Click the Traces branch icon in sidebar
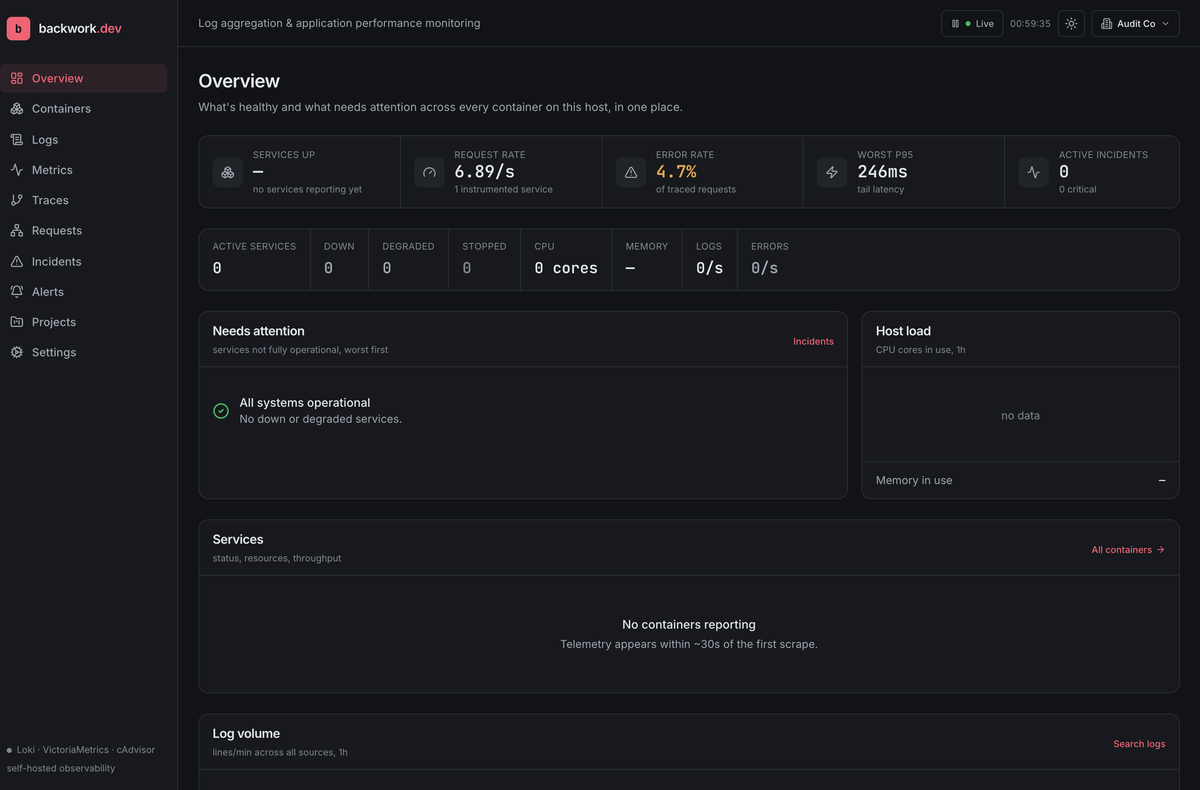1200x790 pixels. click(17, 200)
